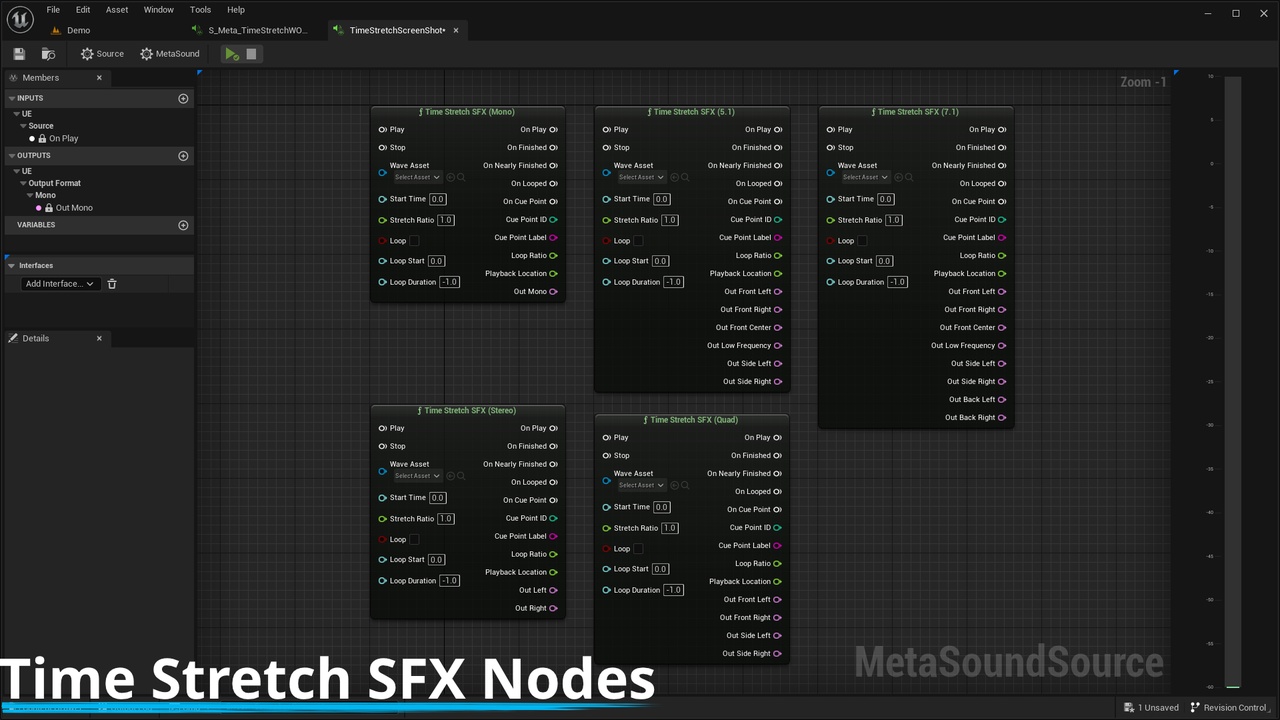Play the MetaSound preview
Viewport: 1280px width, 720px height.
tap(231, 54)
